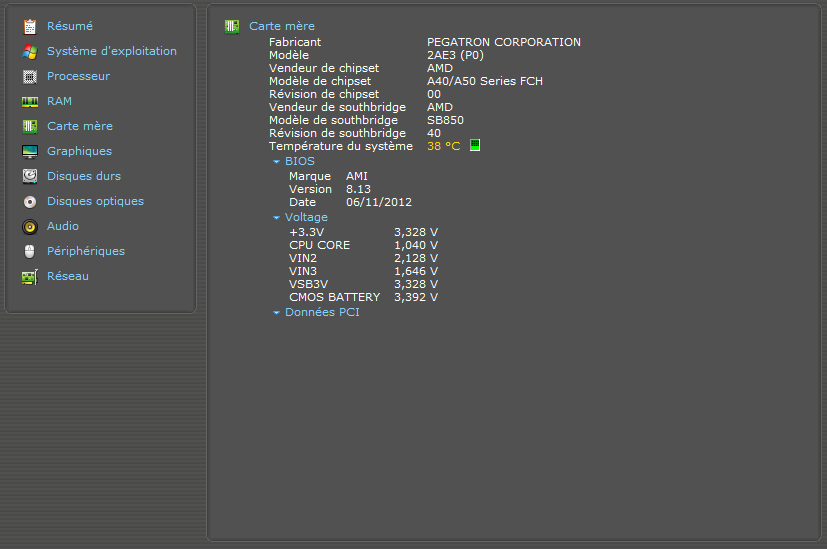Image resolution: width=827 pixels, height=549 pixels.
Task: View the Disques optiques section
Action: 95,201
